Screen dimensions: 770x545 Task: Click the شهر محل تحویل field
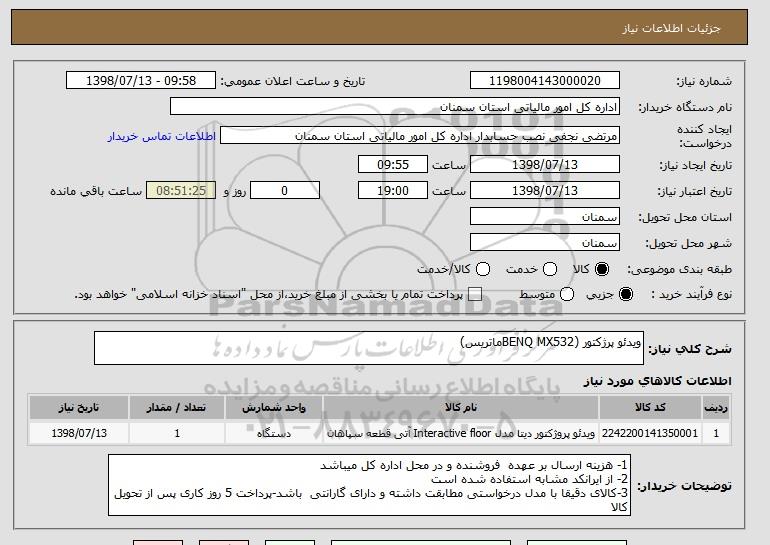545,243
